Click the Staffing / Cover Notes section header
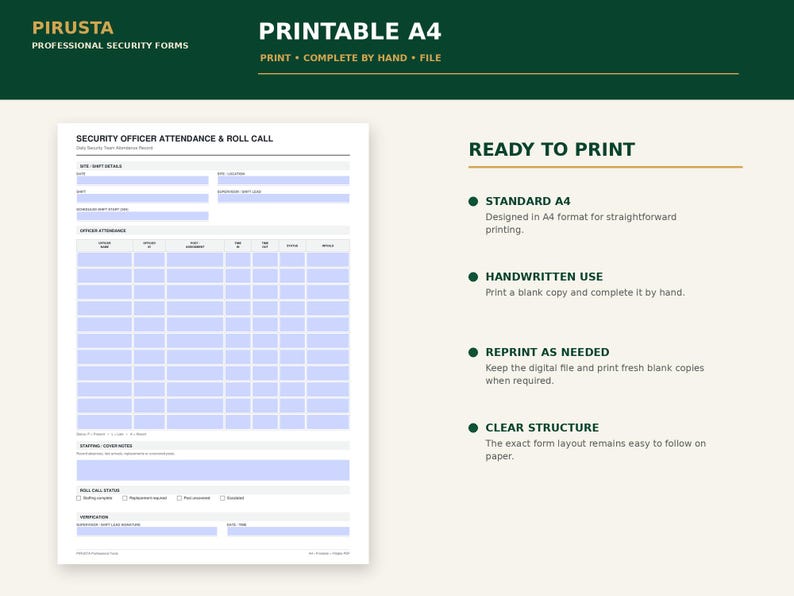This screenshot has height=596, width=794. pyautogui.click(x=213, y=446)
